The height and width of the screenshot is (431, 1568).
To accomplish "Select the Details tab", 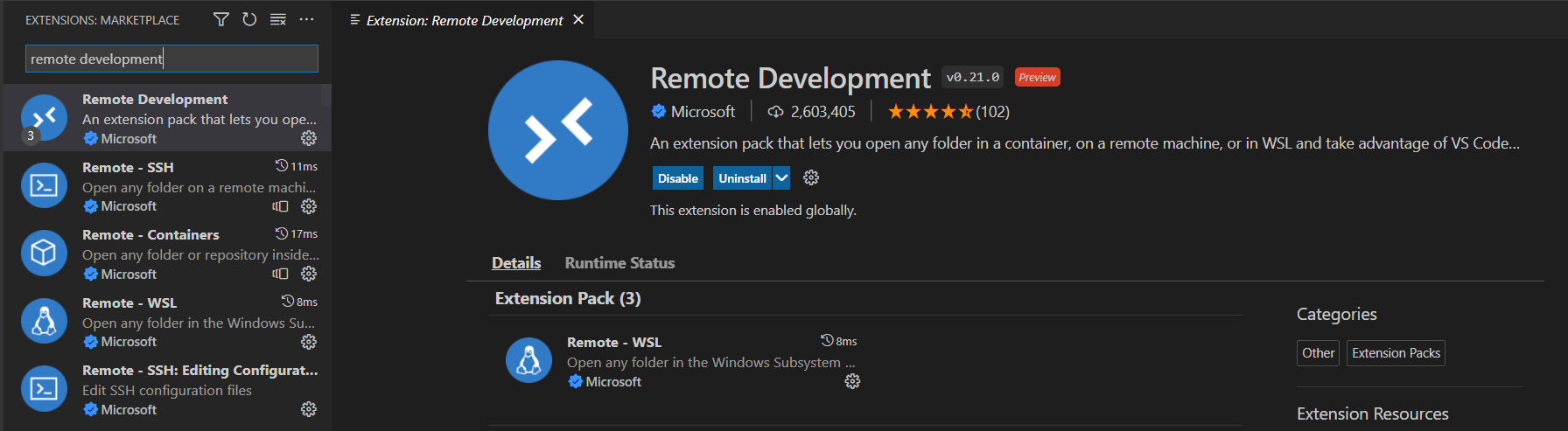I will 516,263.
